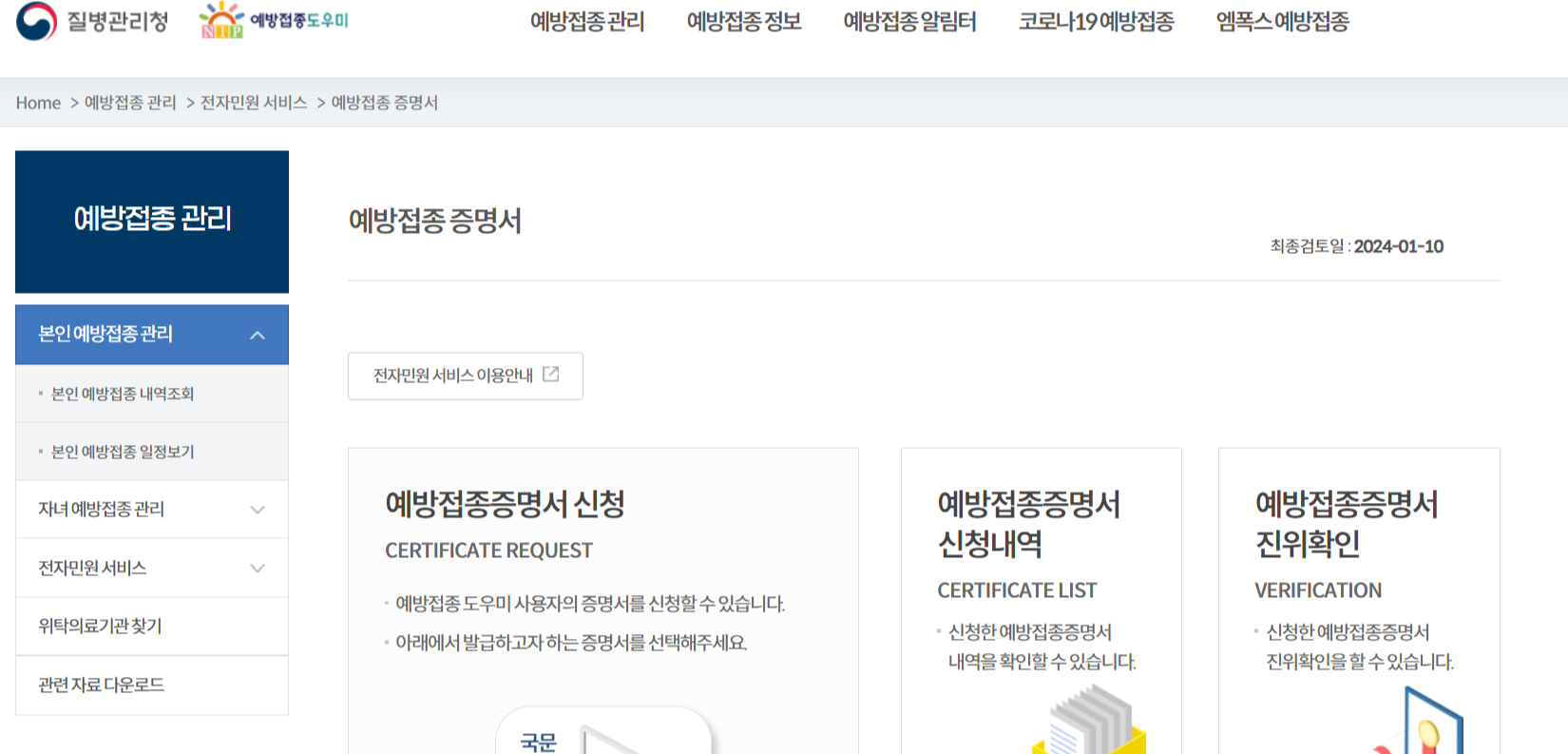
Task: Click the 국문 certificate option
Action: [602, 732]
